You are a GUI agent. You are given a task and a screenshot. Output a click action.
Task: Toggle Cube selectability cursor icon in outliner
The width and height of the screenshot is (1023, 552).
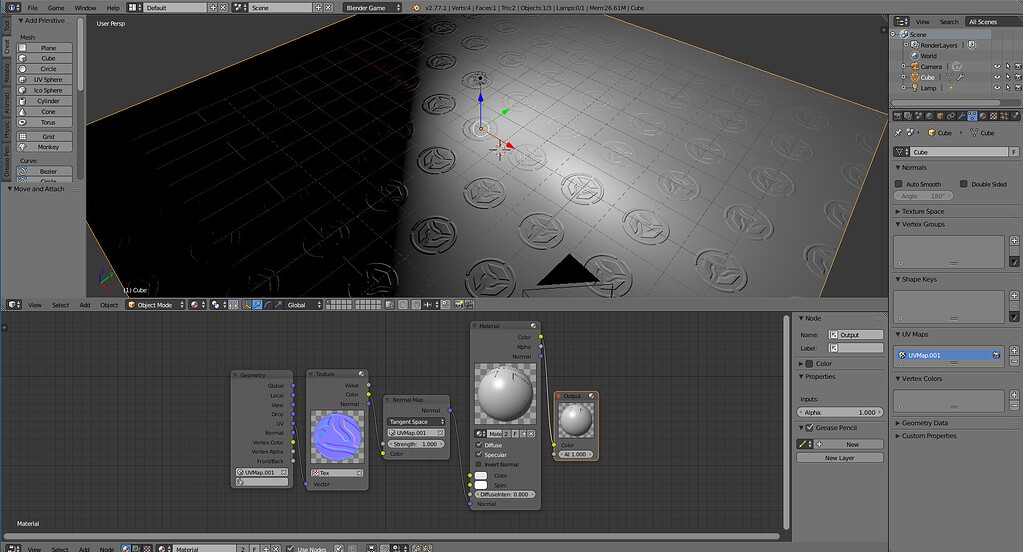tap(1008, 77)
